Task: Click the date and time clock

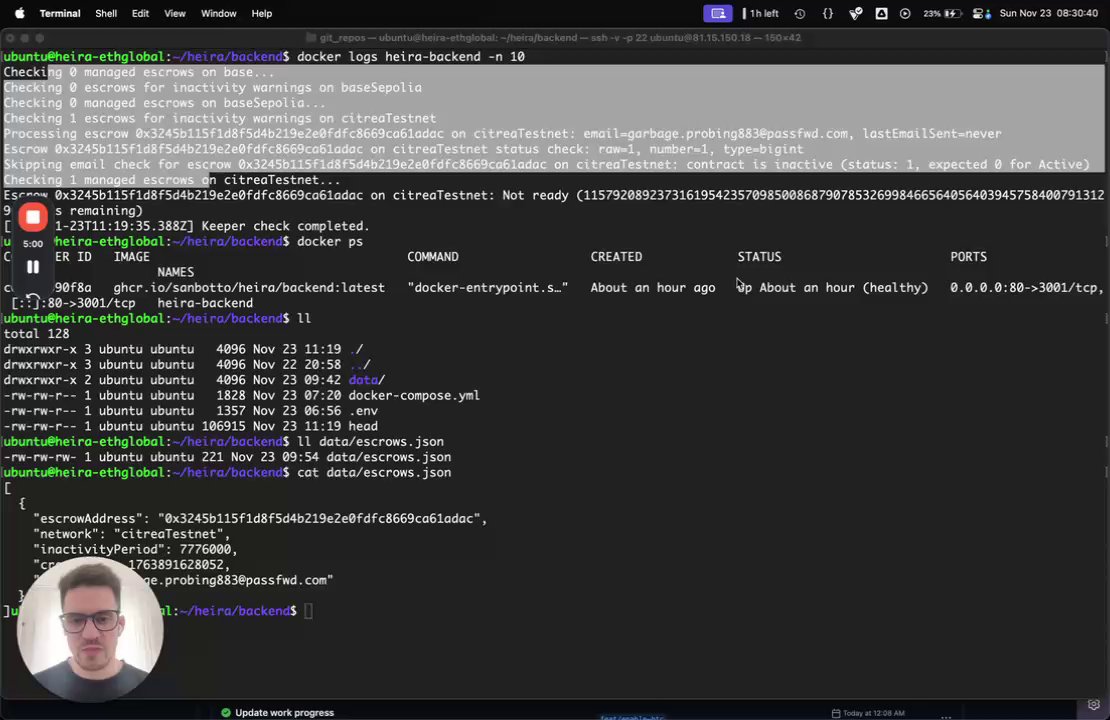Action: tap(1048, 13)
